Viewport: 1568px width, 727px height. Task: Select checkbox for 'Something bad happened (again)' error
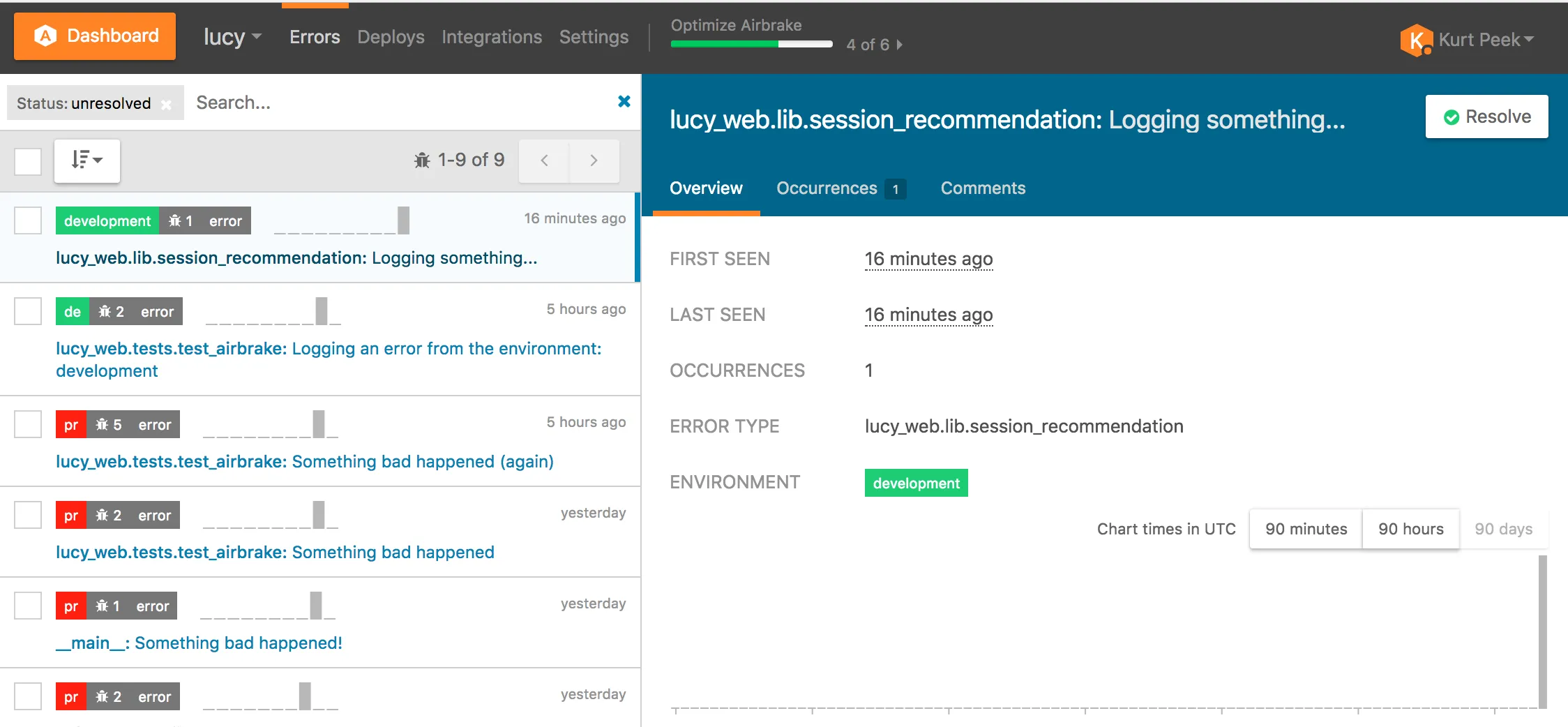click(x=28, y=424)
